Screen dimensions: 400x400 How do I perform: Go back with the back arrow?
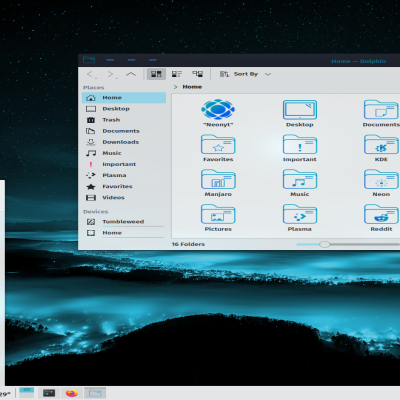tap(91, 74)
